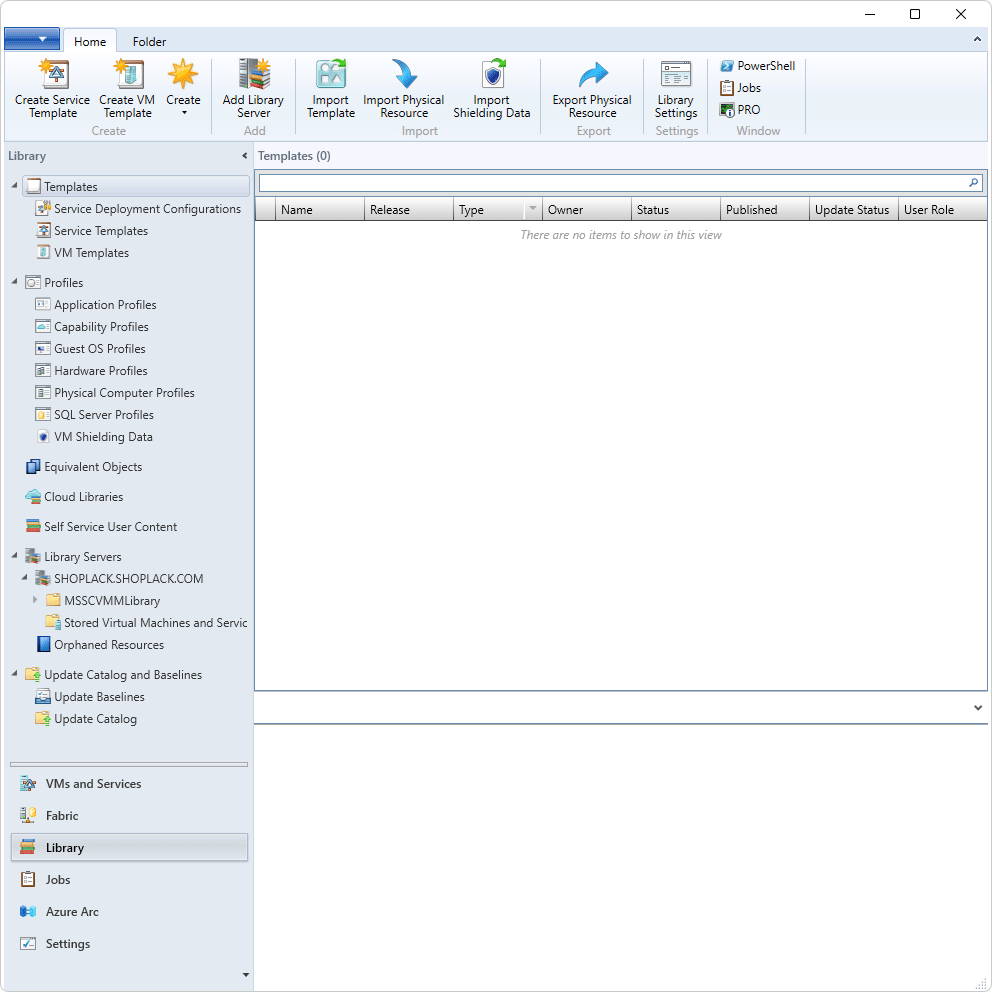Open the Jobs workspace in navigation
Screen dimensions: 992x992
coord(129,880)
